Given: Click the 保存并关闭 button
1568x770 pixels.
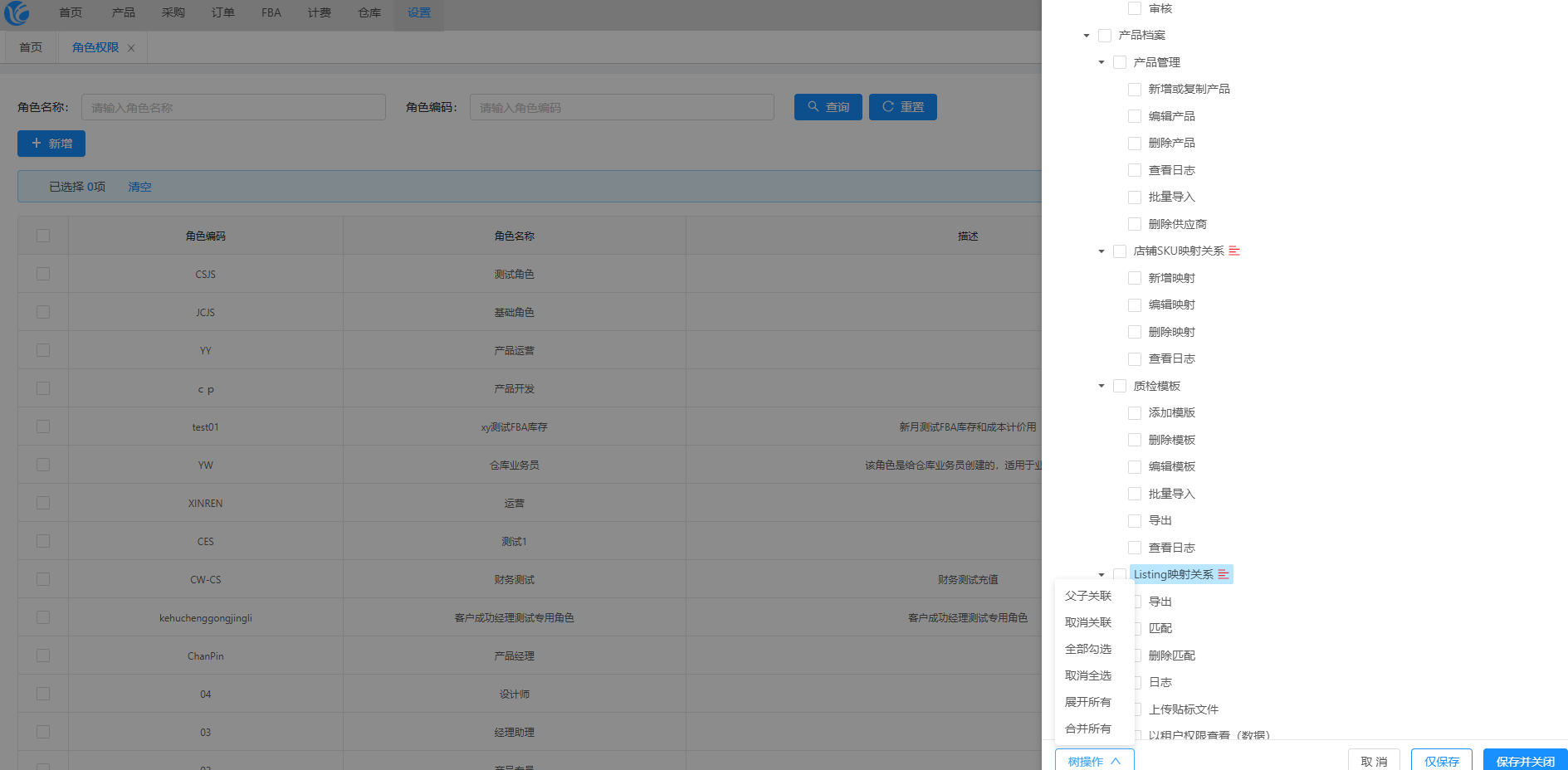Looking at the screenshot, I should (x=1526, y=760).
